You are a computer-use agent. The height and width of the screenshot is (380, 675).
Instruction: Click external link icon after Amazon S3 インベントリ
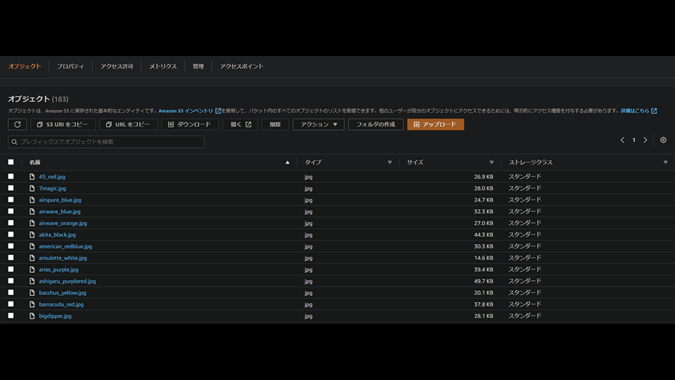coord(218,111)
